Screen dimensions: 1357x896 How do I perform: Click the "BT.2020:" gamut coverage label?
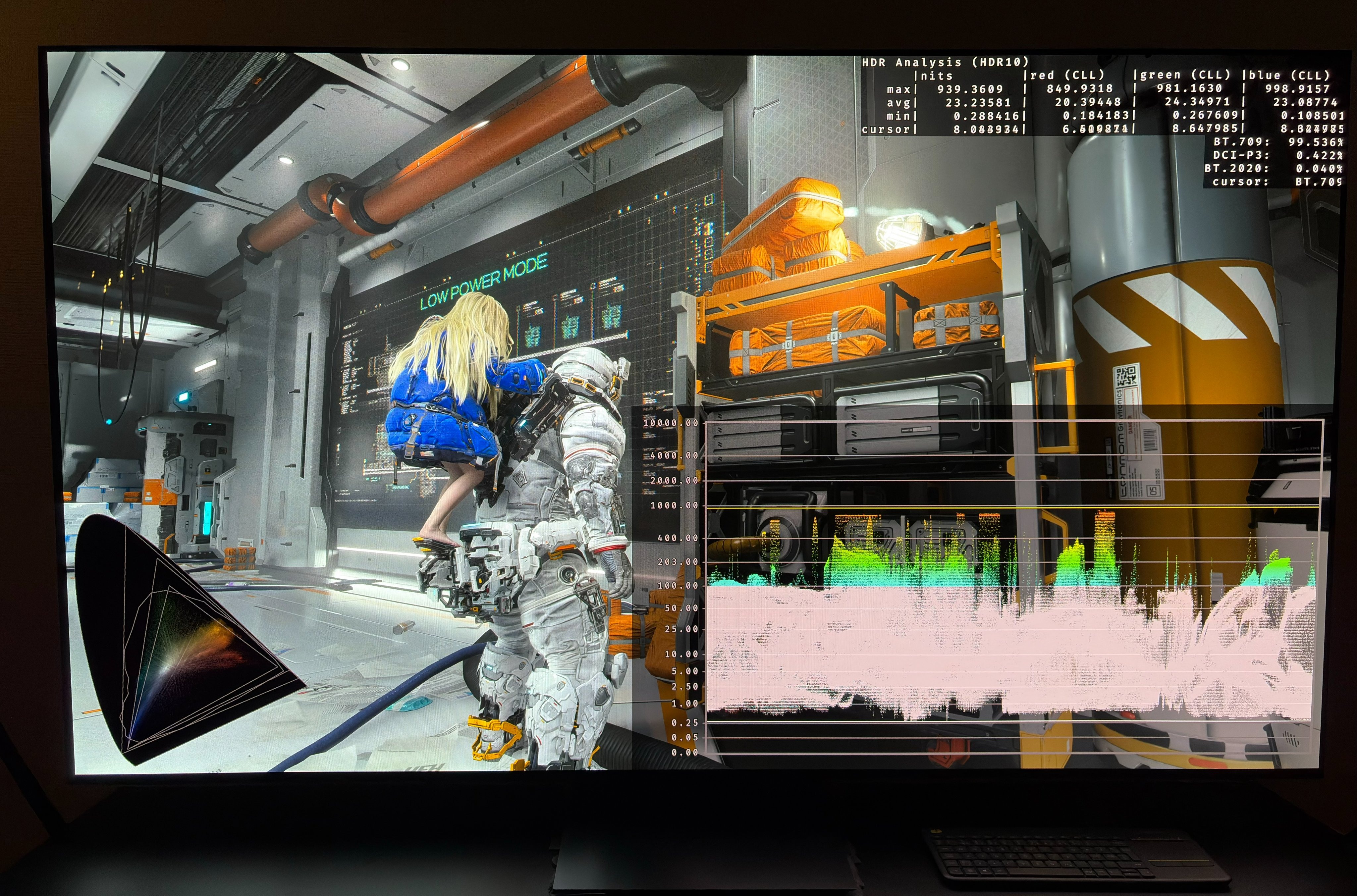click(x=1237, y=169)
